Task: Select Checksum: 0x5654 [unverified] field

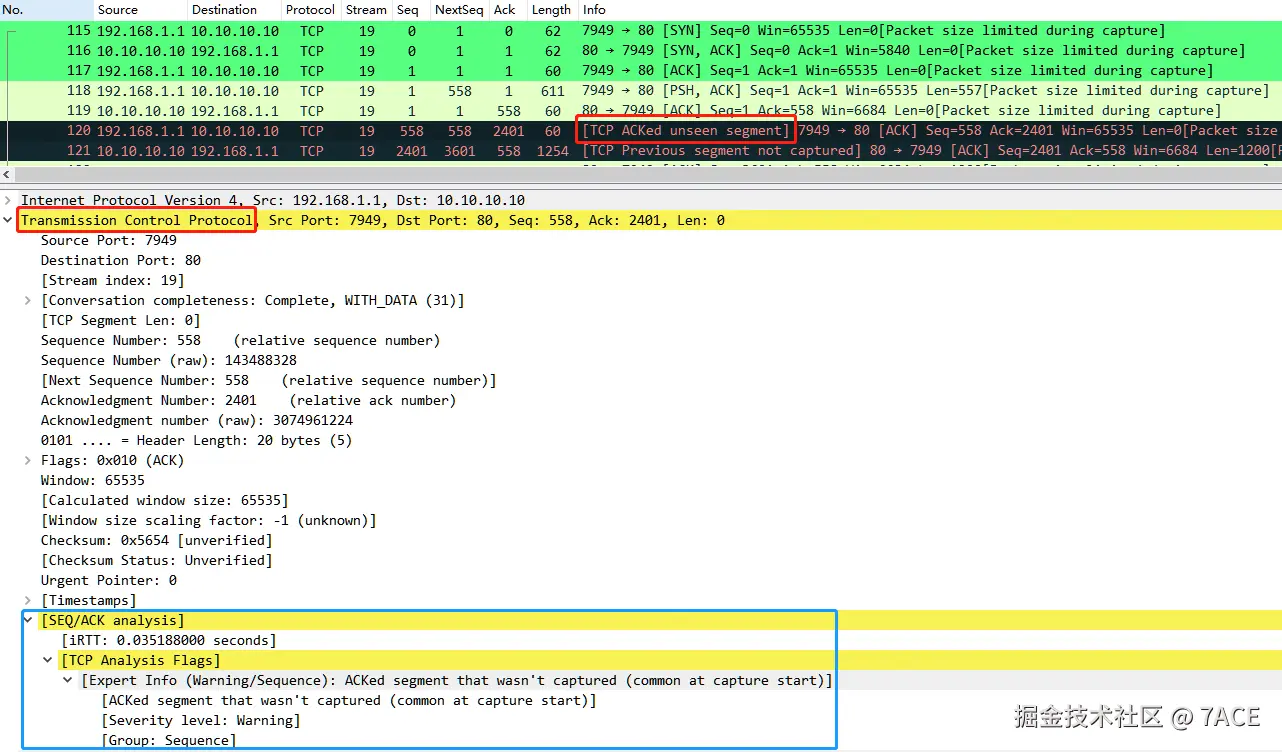Action: pos(156,540)
